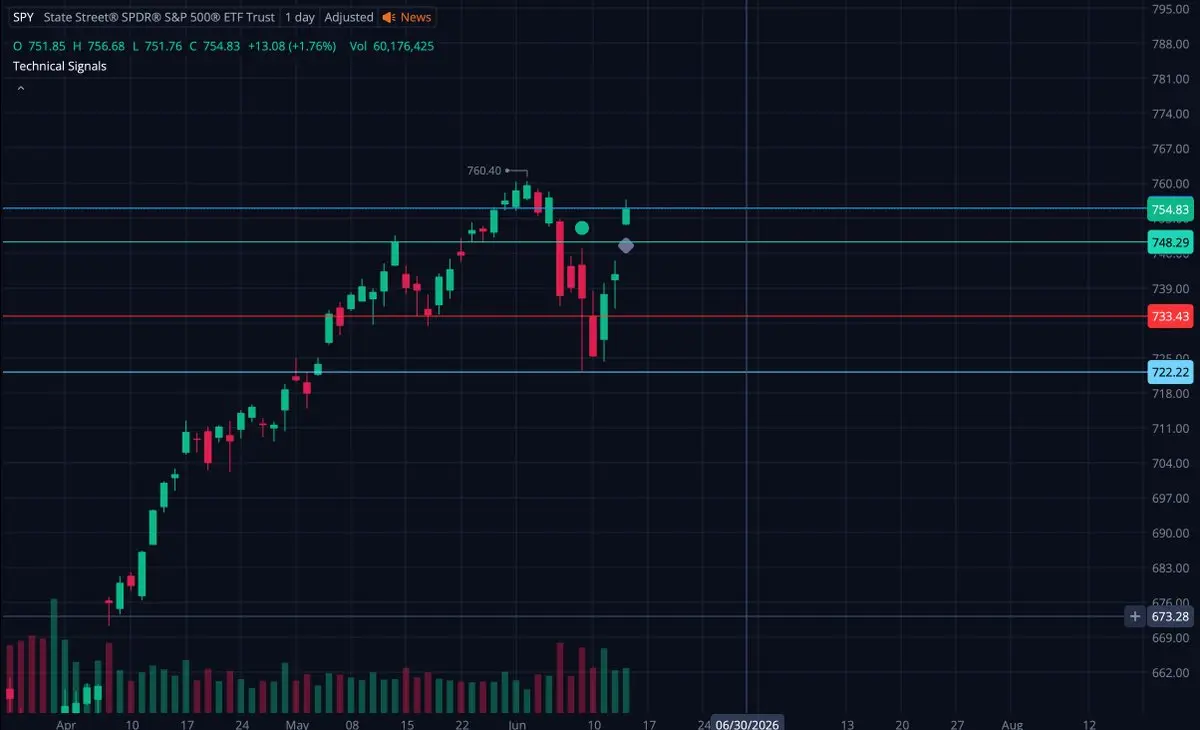The width and height of the screenshot is (1200, 730).
Task: Toggle the Adjusted price setting
Action: click(x=349, y=17)
